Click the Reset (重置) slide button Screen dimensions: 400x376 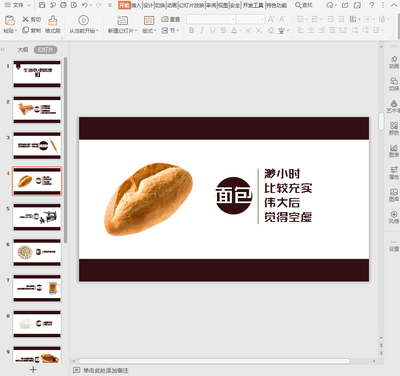pyautogui.click(x=171, y=19)
